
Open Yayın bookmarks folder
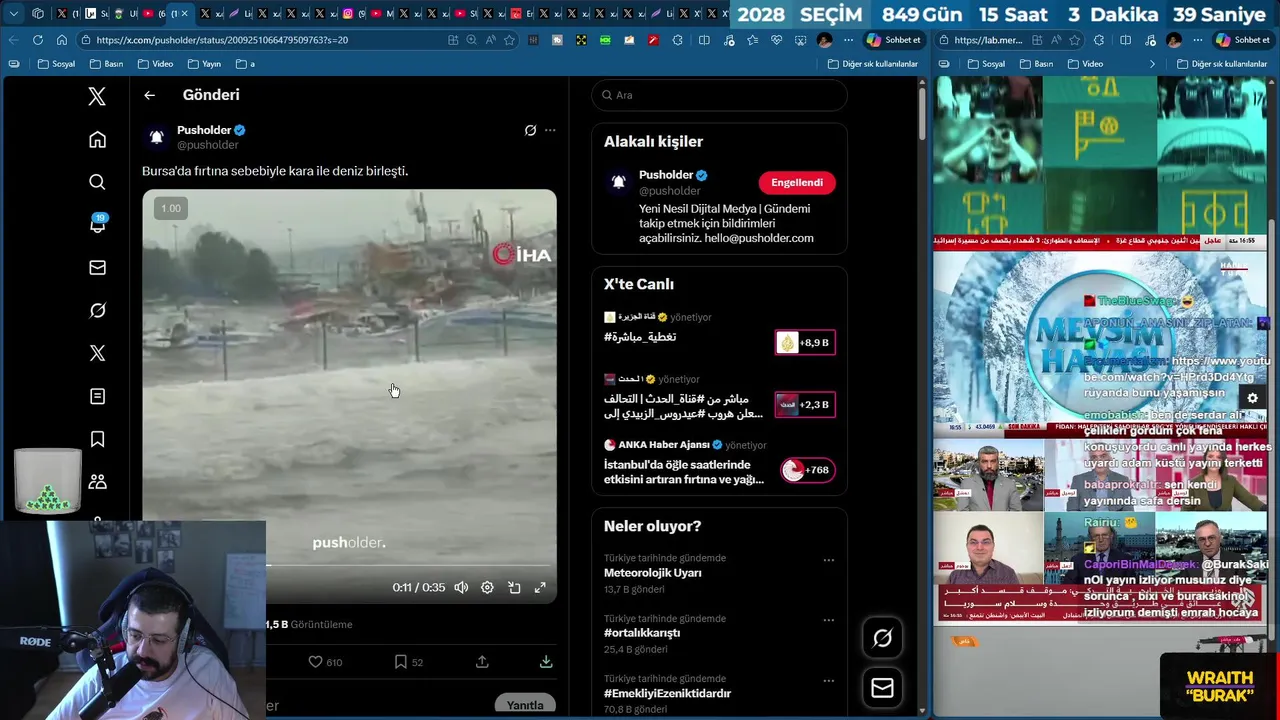tap(204, 64)
